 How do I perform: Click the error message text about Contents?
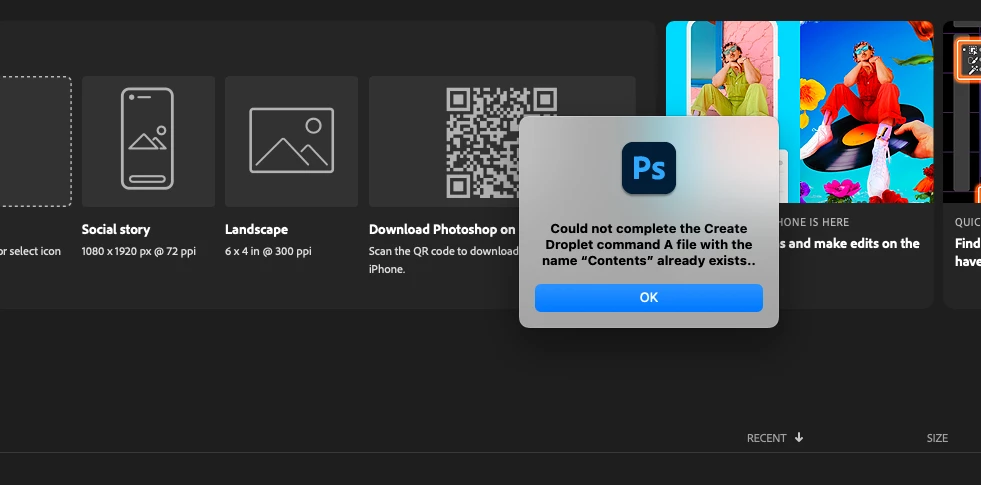click(649, 245)
